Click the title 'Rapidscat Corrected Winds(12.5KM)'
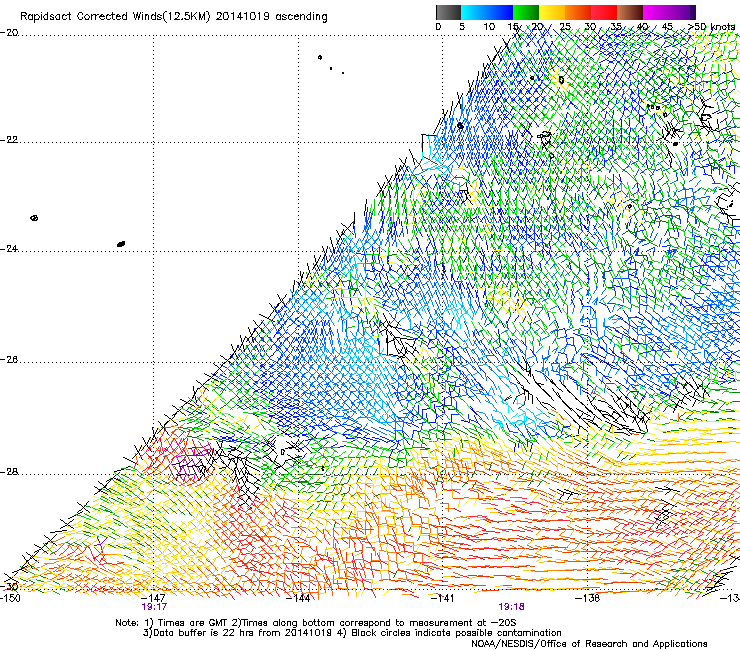Viewport: 740px width, 650px height. click(x=115, y=17)
